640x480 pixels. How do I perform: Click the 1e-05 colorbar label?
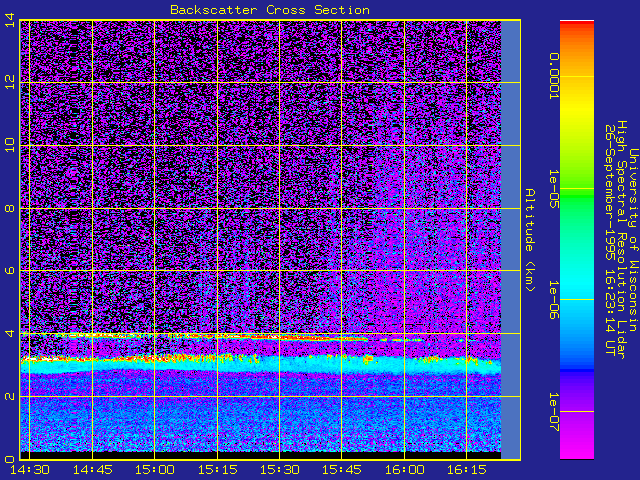pyautogui.click(x=553, y=189)
